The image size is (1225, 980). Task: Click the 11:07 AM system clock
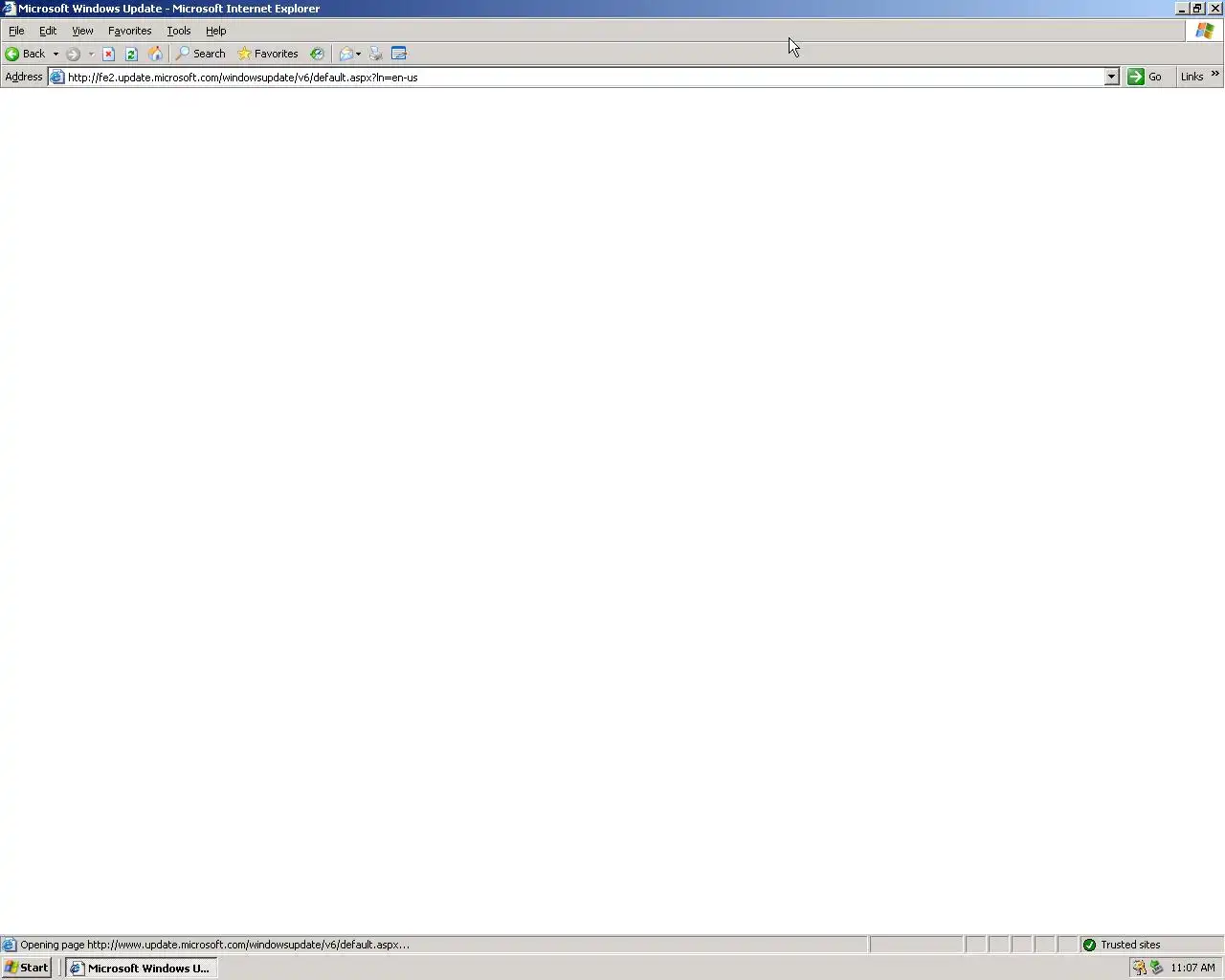click(x=1192, y=968)
